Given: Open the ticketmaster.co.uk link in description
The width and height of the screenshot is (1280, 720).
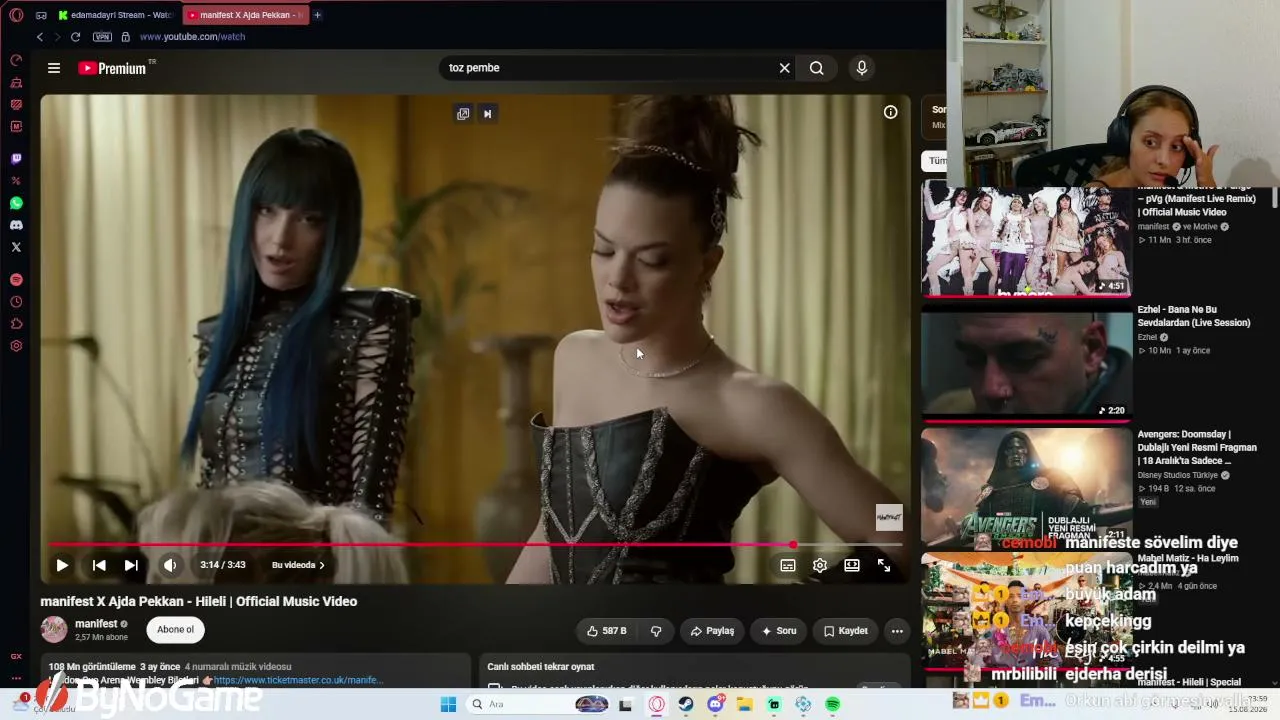Looking at the screenshot, I should 298,680.
